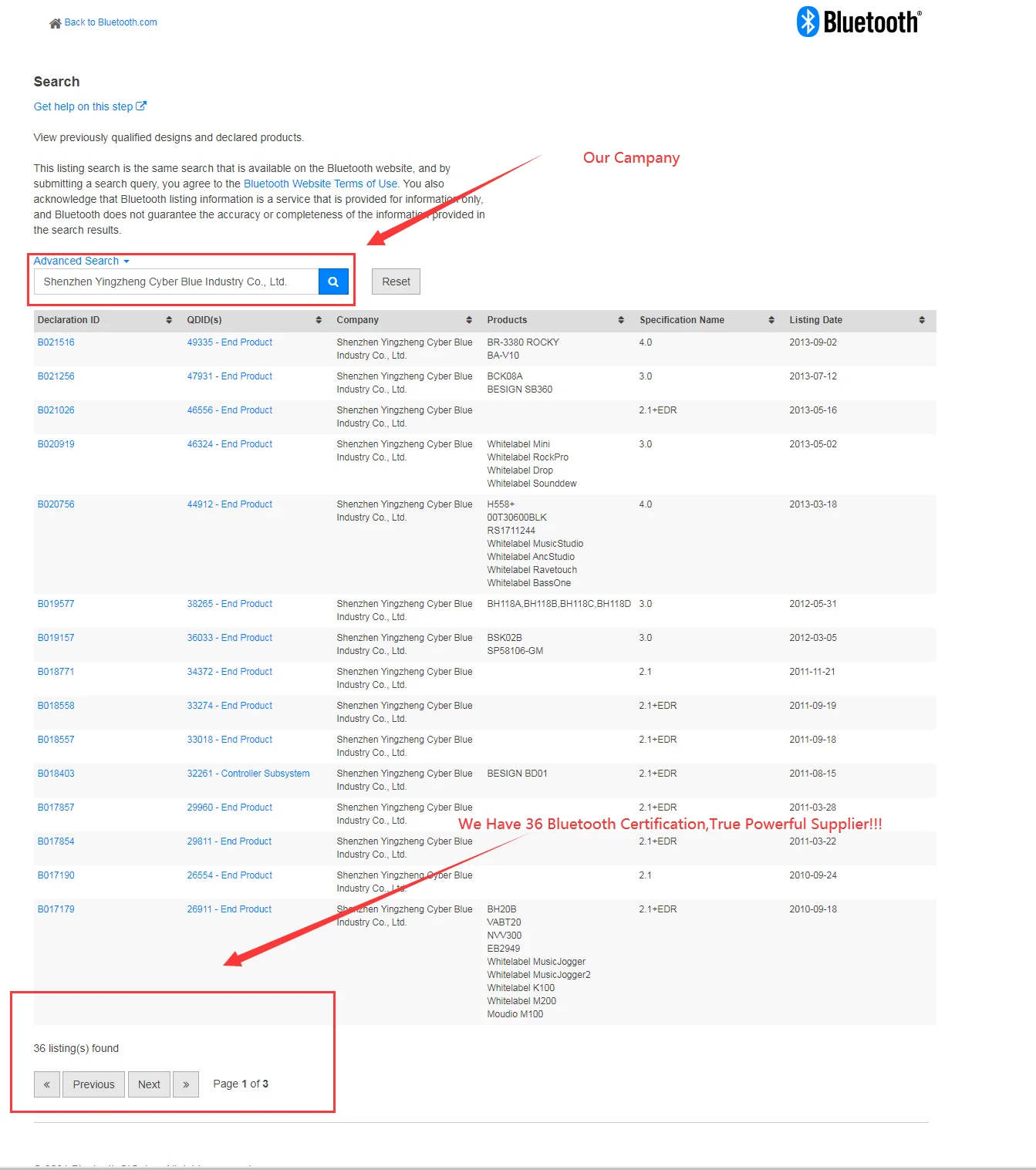Open QDID 44912 - End Product
1036x1170 pixels.
pos(230,504)
